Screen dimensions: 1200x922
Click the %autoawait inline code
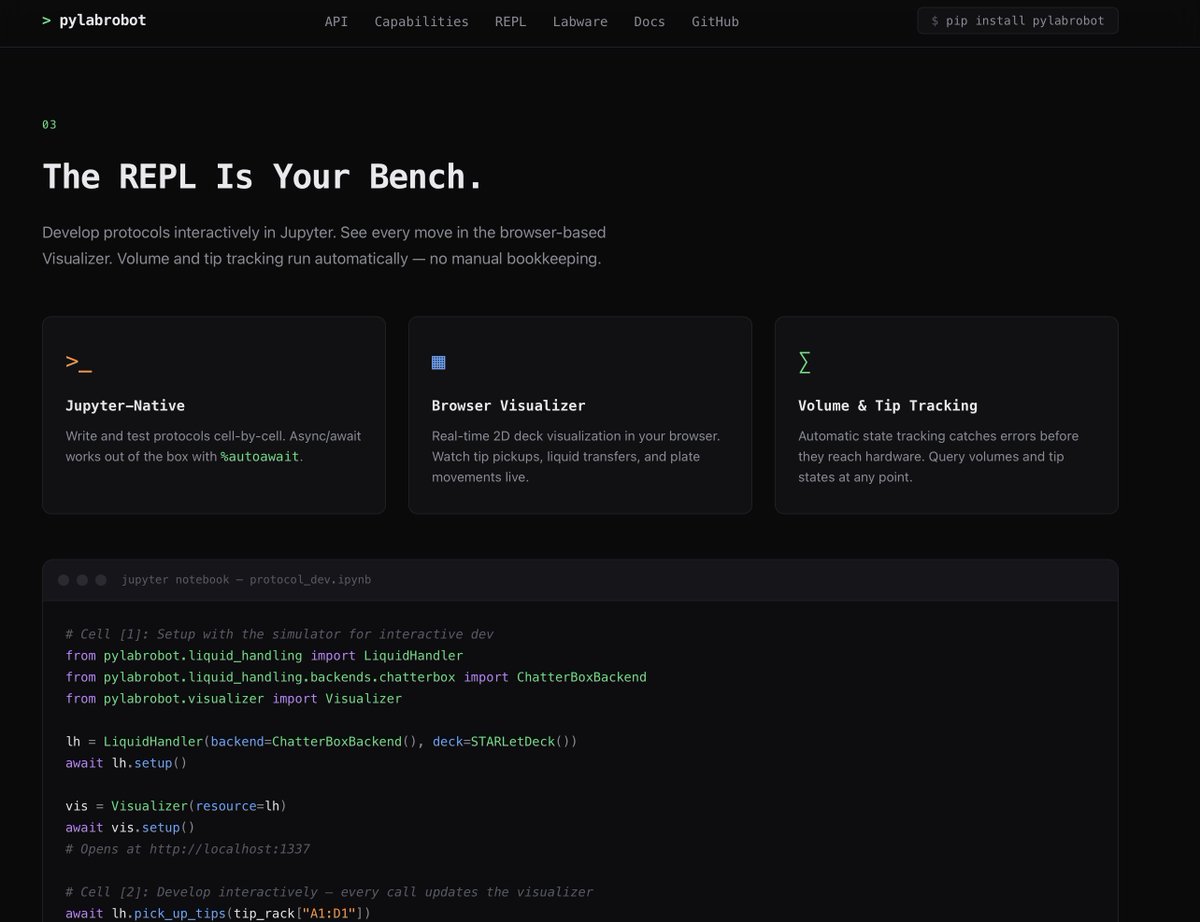click(259, 457)
